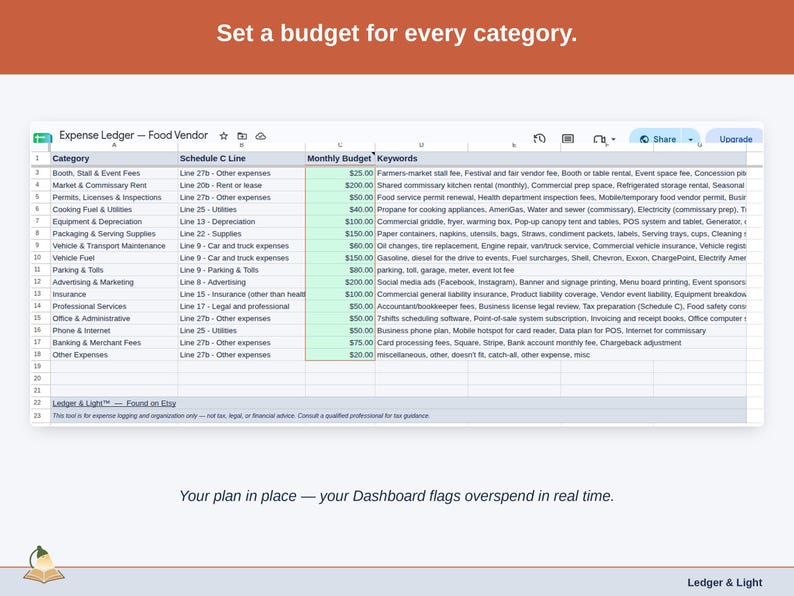794x596 pixels.
Task: Click the meet camera icon
Action: click(x=599, y=139)
